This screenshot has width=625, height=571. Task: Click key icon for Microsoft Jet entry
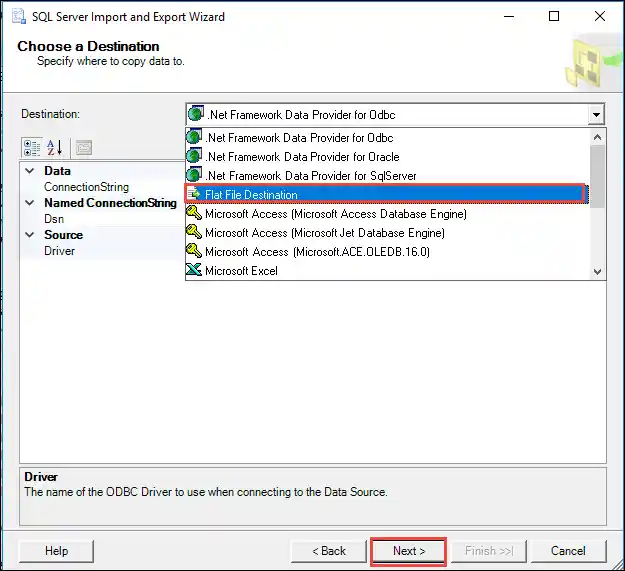194,232
